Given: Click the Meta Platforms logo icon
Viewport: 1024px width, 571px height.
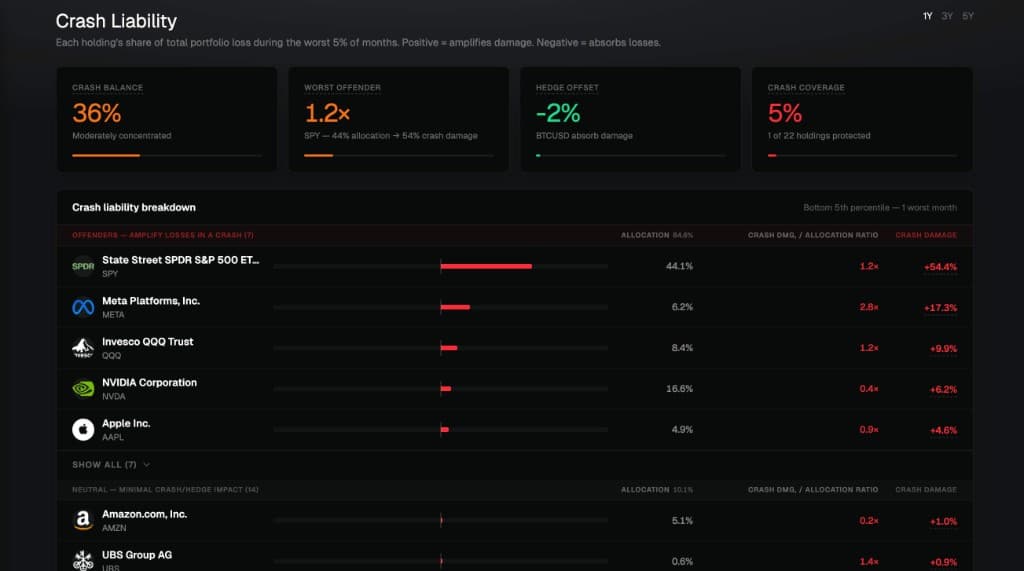Looking at the screenshot, I should coord(83,307).
